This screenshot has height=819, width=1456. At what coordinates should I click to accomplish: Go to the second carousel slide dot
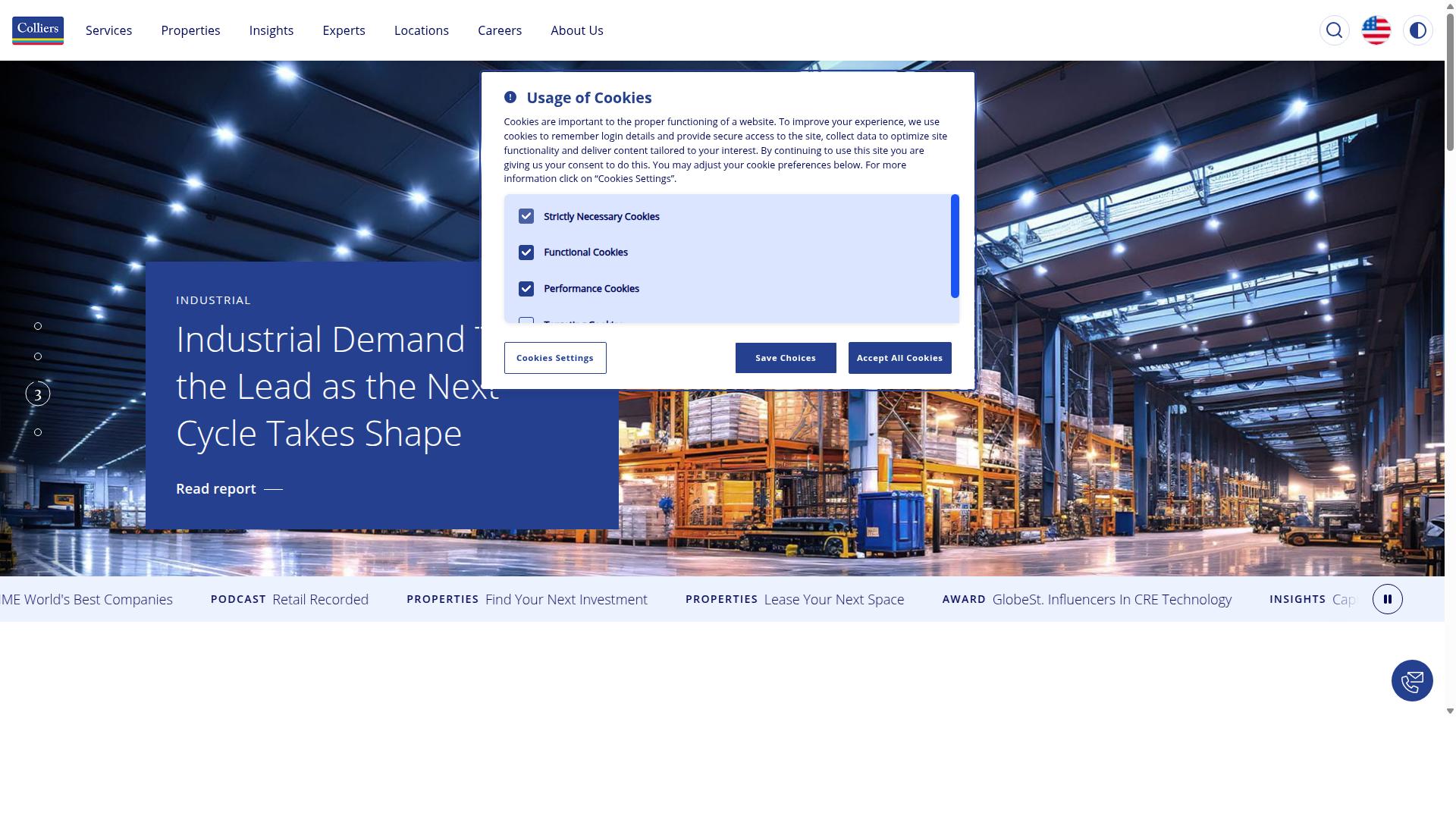pyautogui.click(x=38, y=356)
